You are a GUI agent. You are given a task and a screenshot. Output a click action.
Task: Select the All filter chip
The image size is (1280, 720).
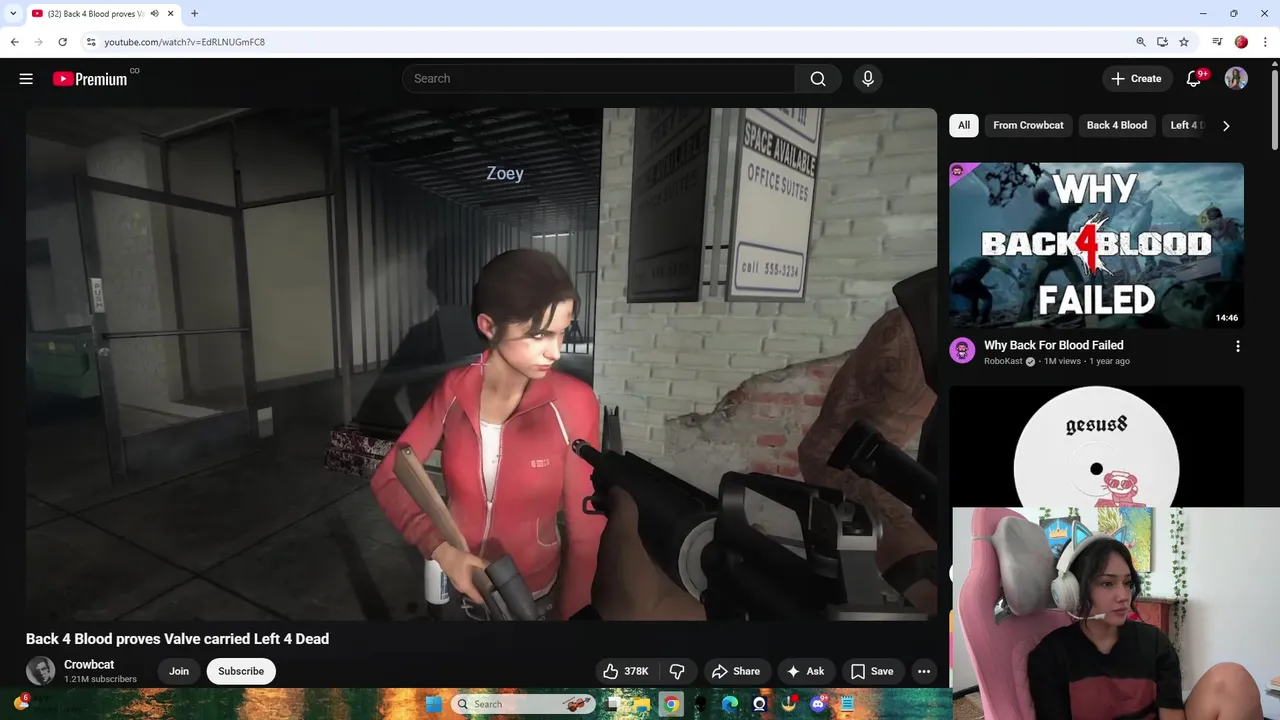[x=964, y=125]
